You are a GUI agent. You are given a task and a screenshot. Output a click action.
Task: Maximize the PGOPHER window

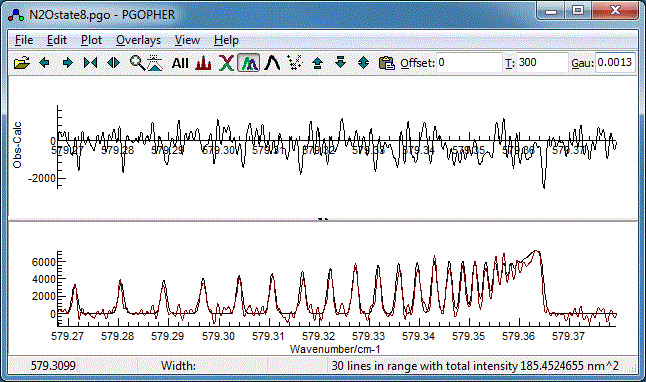click(x=578, y=11)
